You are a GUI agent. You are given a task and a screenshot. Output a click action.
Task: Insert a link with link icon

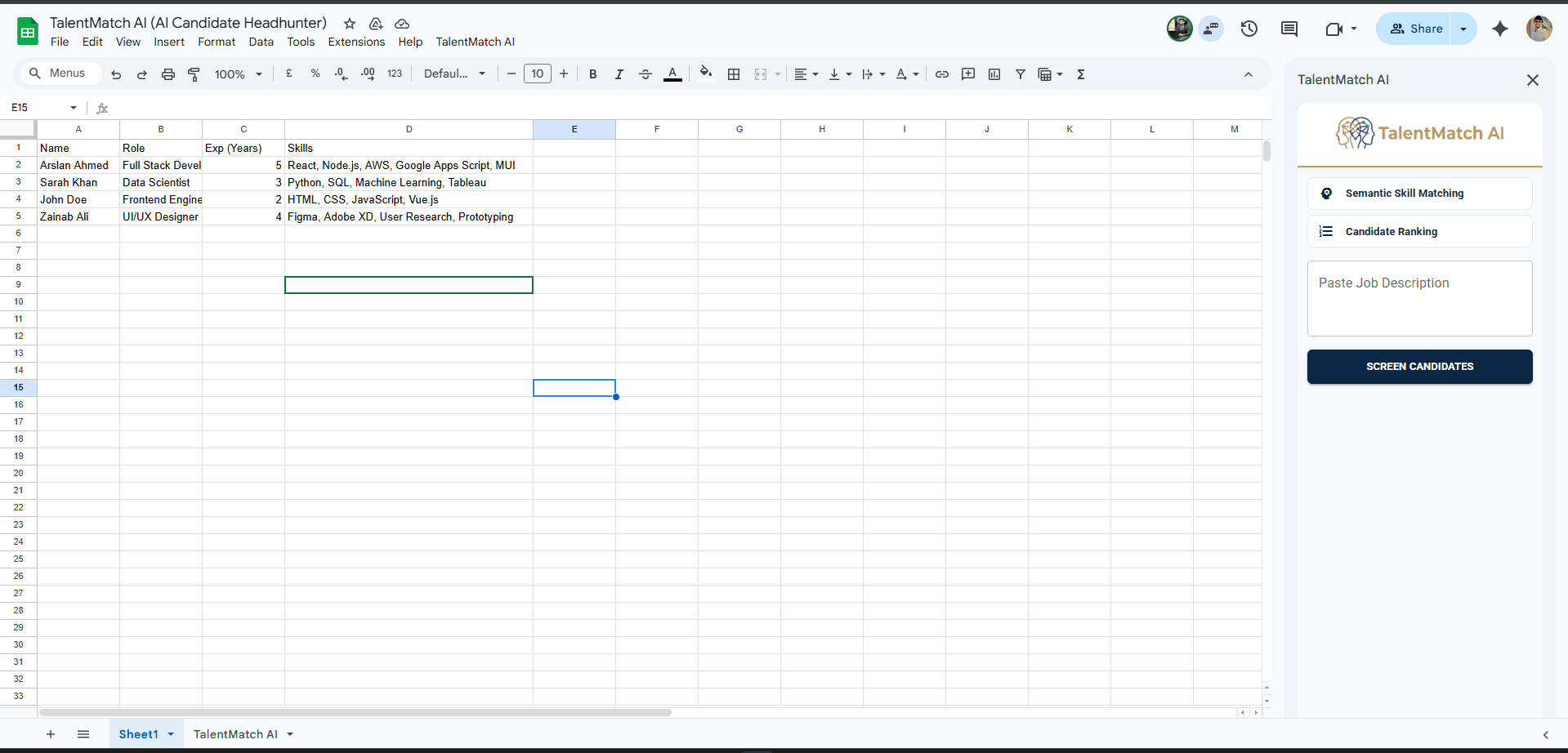942,74
